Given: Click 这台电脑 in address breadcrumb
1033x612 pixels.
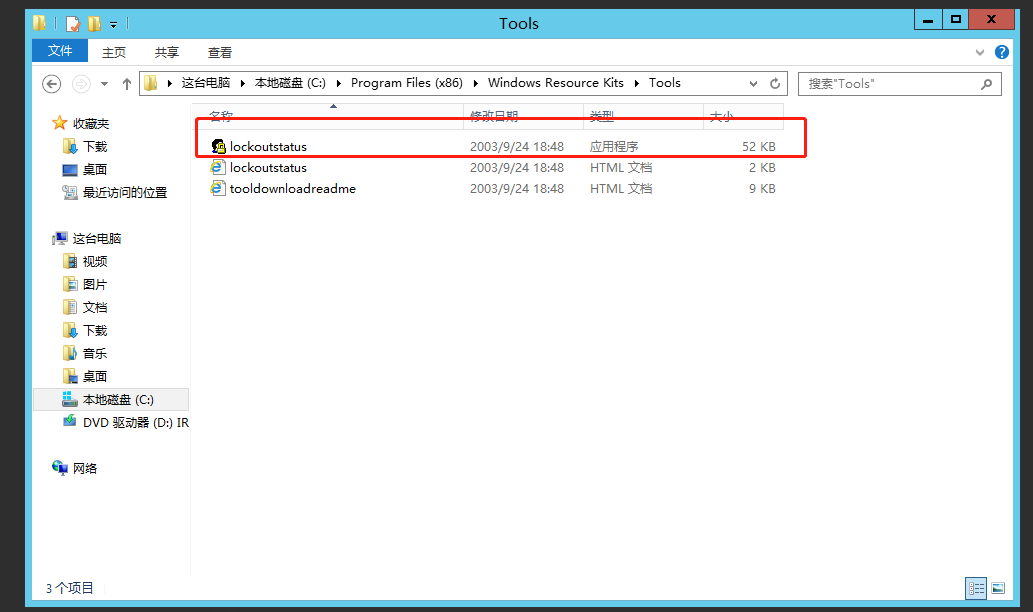Looking at the screenshot, I should [206, 83].
